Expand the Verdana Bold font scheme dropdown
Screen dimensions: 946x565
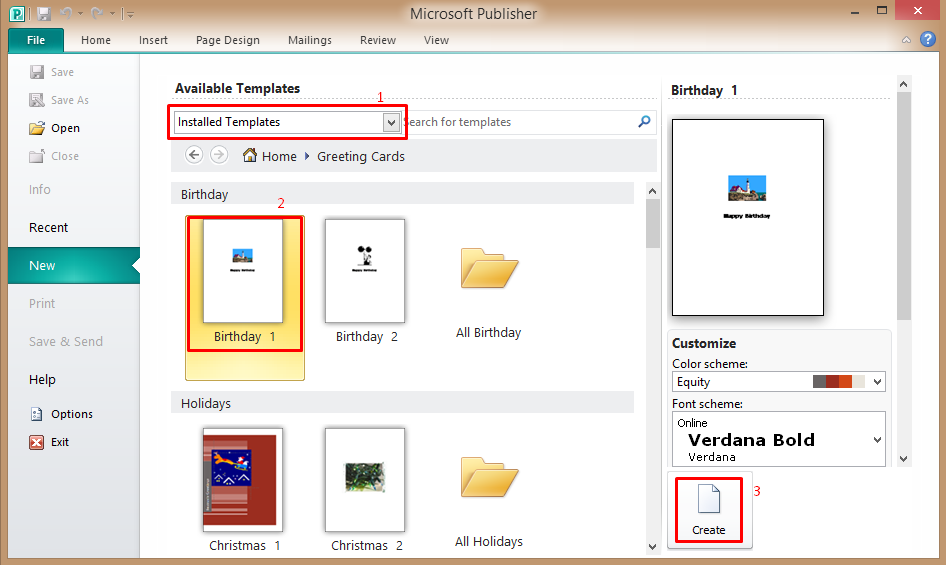tap(877, 439)
